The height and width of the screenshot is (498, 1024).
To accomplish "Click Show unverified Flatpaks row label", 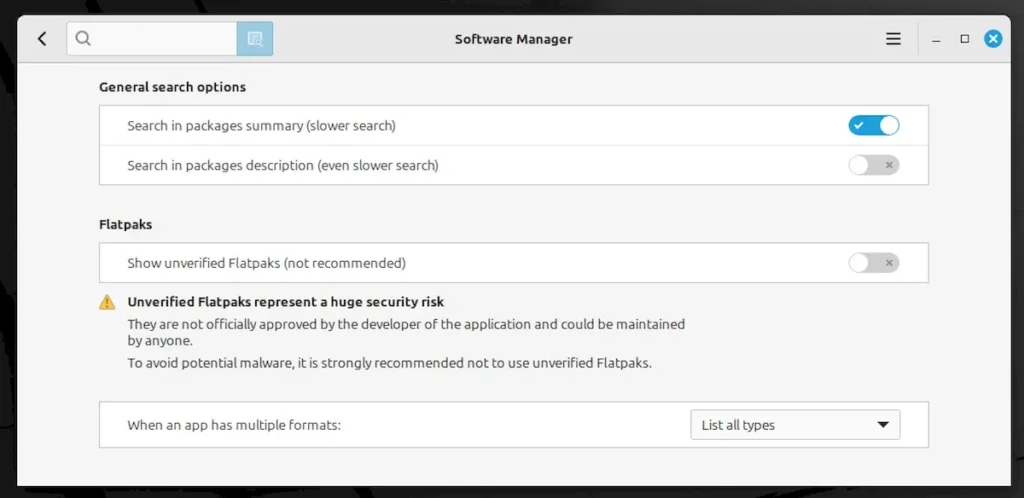I will point(266,263).
